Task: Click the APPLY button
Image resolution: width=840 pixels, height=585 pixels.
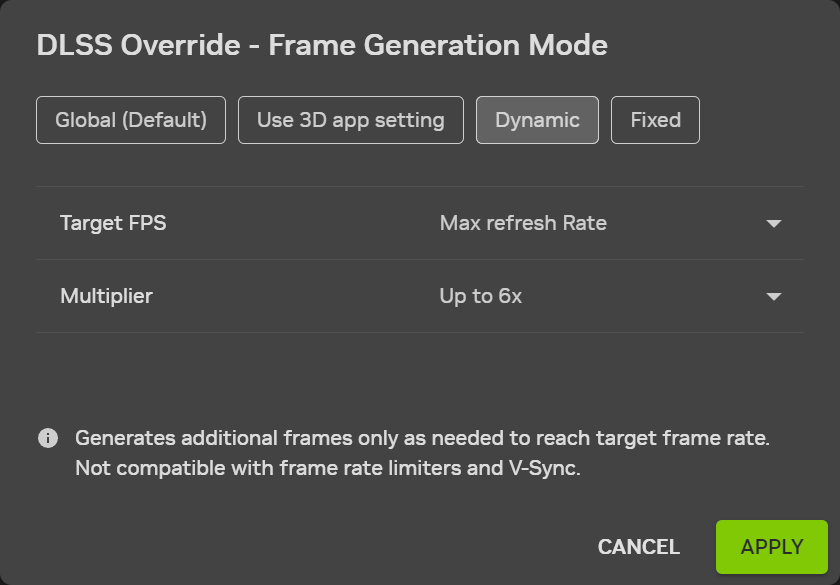Action: pyautogui.click(x=771, y=547)
